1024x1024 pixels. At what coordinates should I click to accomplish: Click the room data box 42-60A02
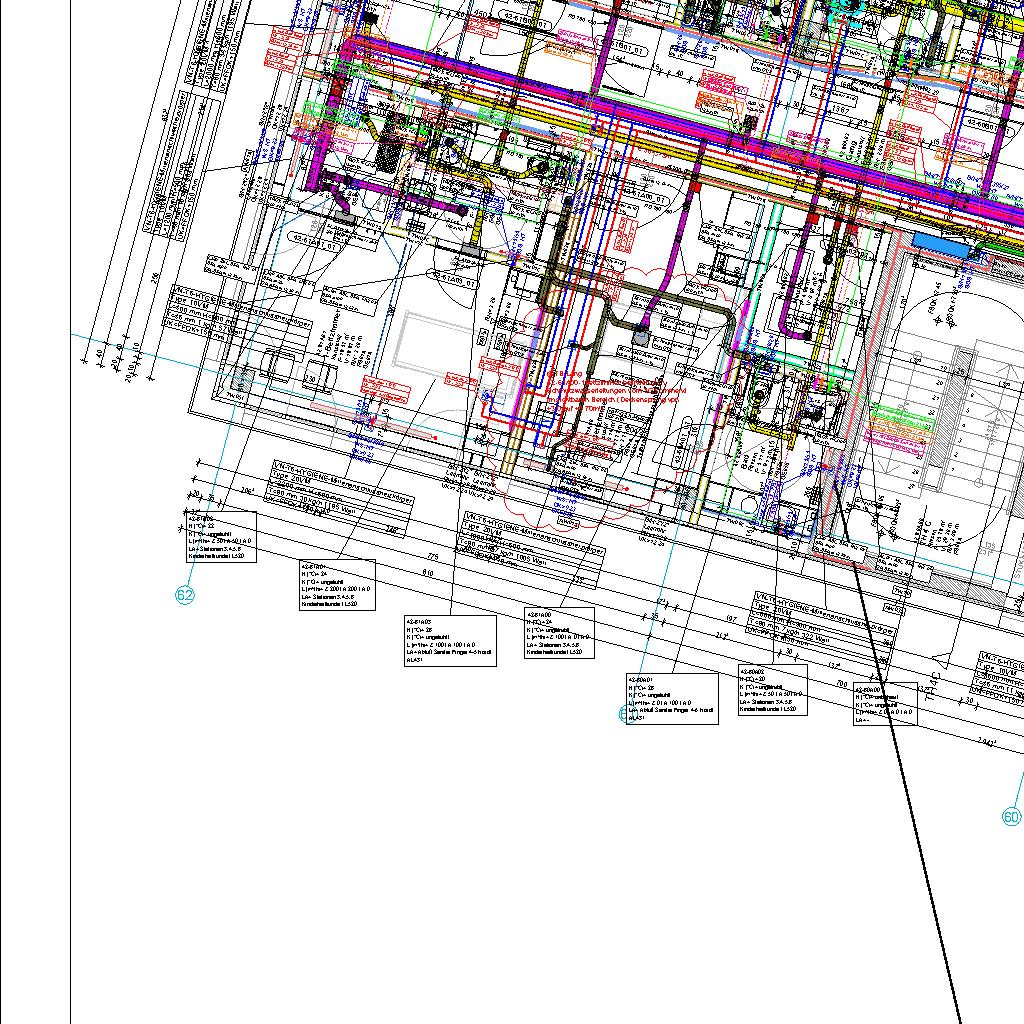click(772, 690)
